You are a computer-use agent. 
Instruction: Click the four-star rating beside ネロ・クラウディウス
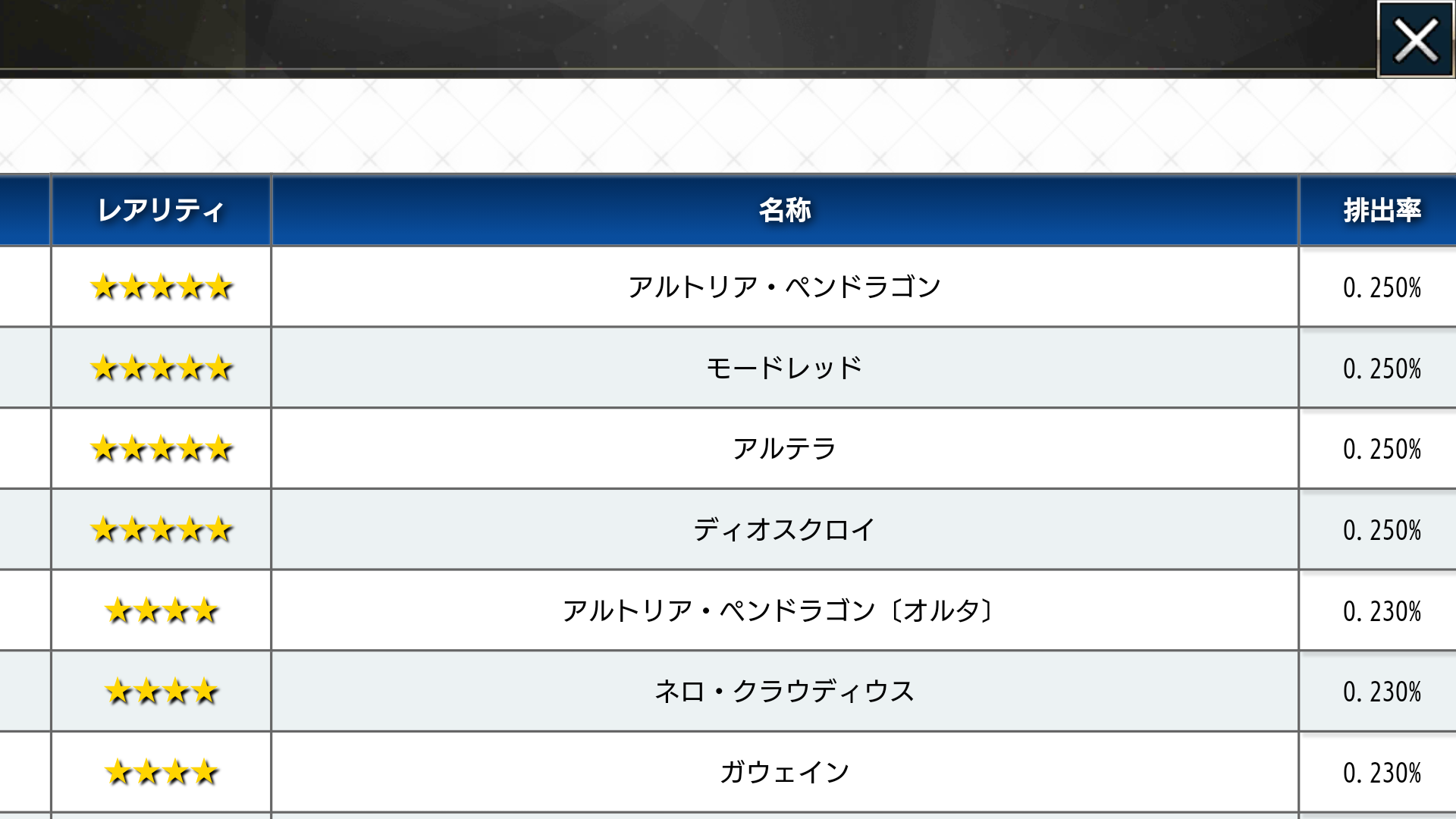pos(161,692)
